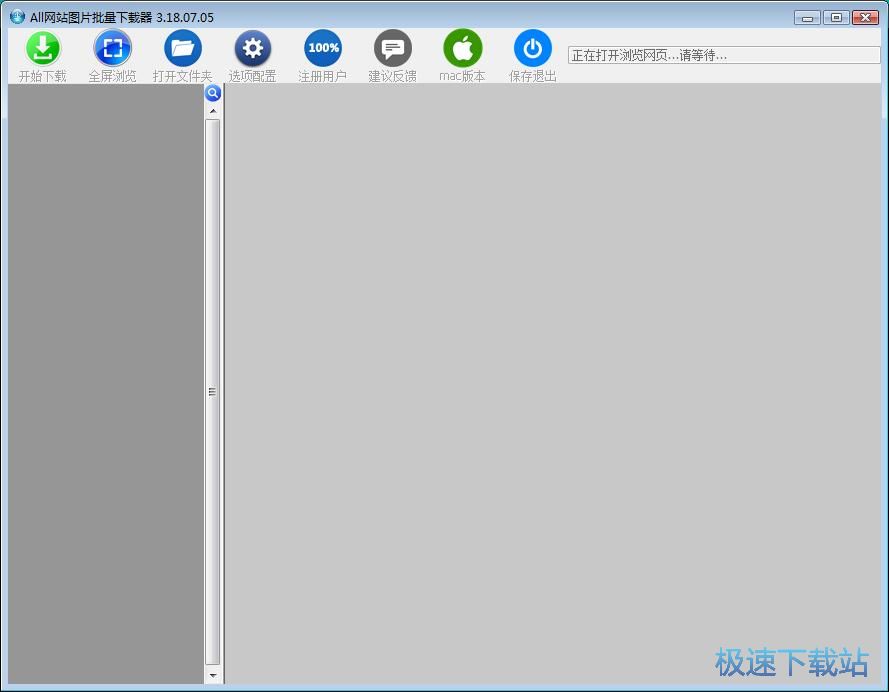Click the vertical scrollbar thumb grip
The width and height of the screenshot is (889, 692).
[213, 392]
